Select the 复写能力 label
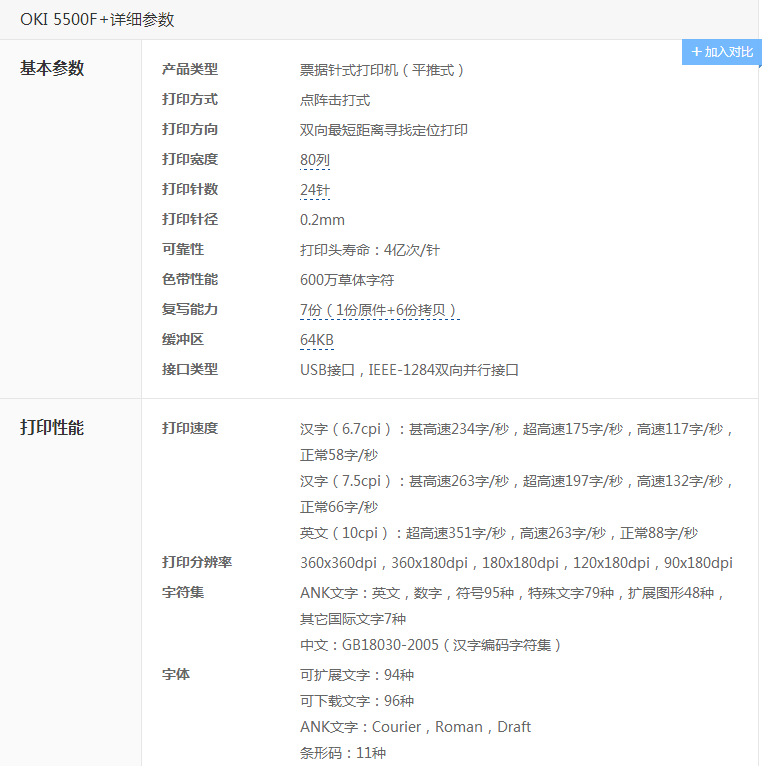 pos(190,309)
